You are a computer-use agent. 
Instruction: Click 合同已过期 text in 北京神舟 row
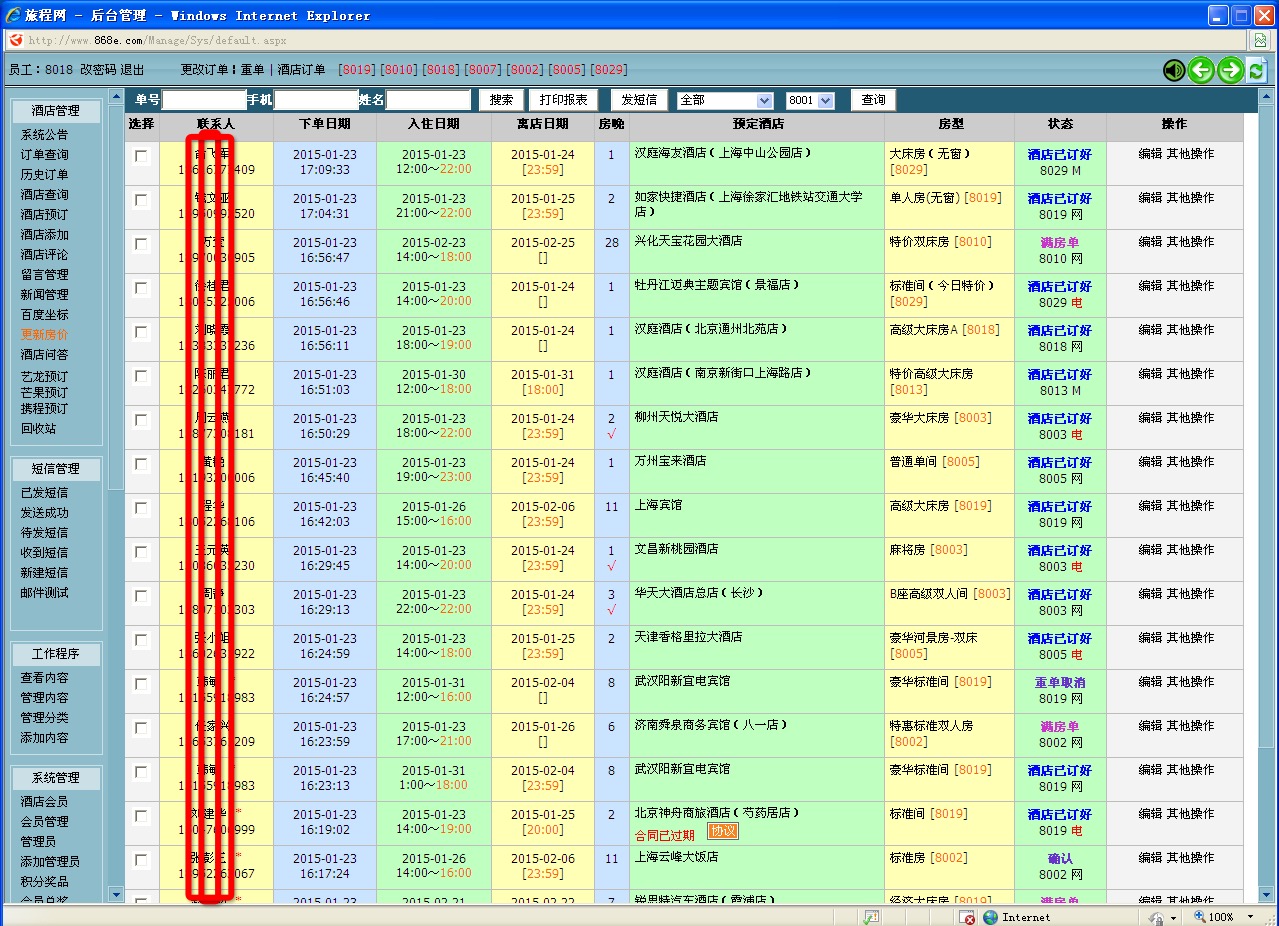pos(665,835)
